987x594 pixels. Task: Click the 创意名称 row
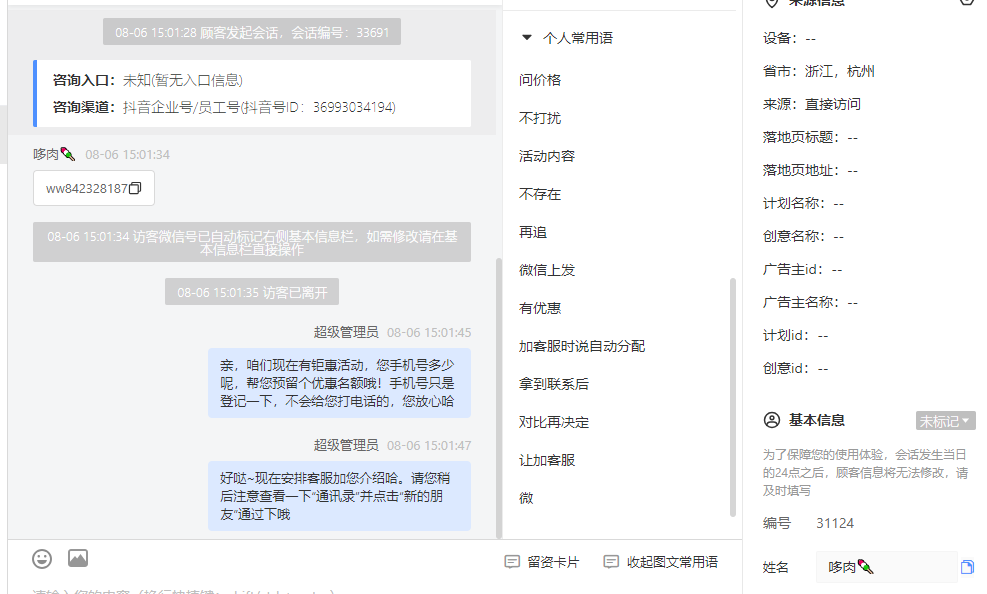[803, 236]
